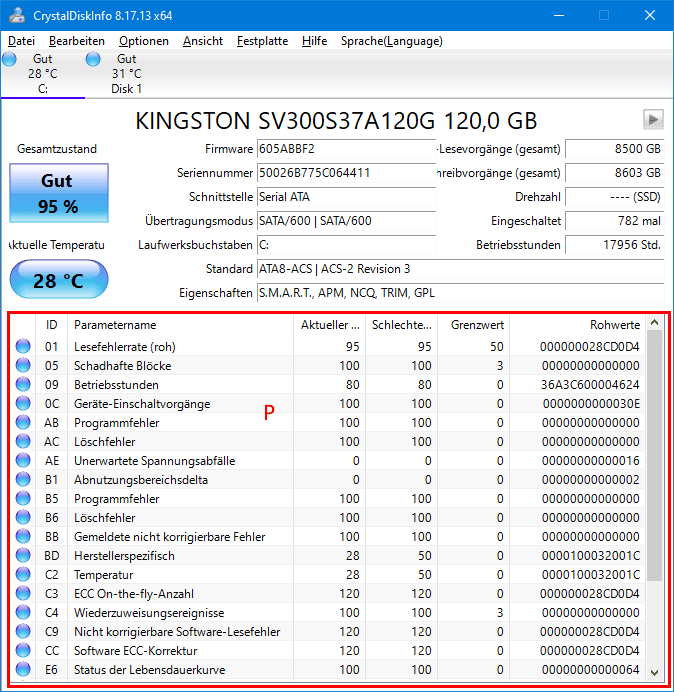Screen dimensions: 674x692
Task: Click the blue status orb for Disk 1
Action: (x=93, y=59)
